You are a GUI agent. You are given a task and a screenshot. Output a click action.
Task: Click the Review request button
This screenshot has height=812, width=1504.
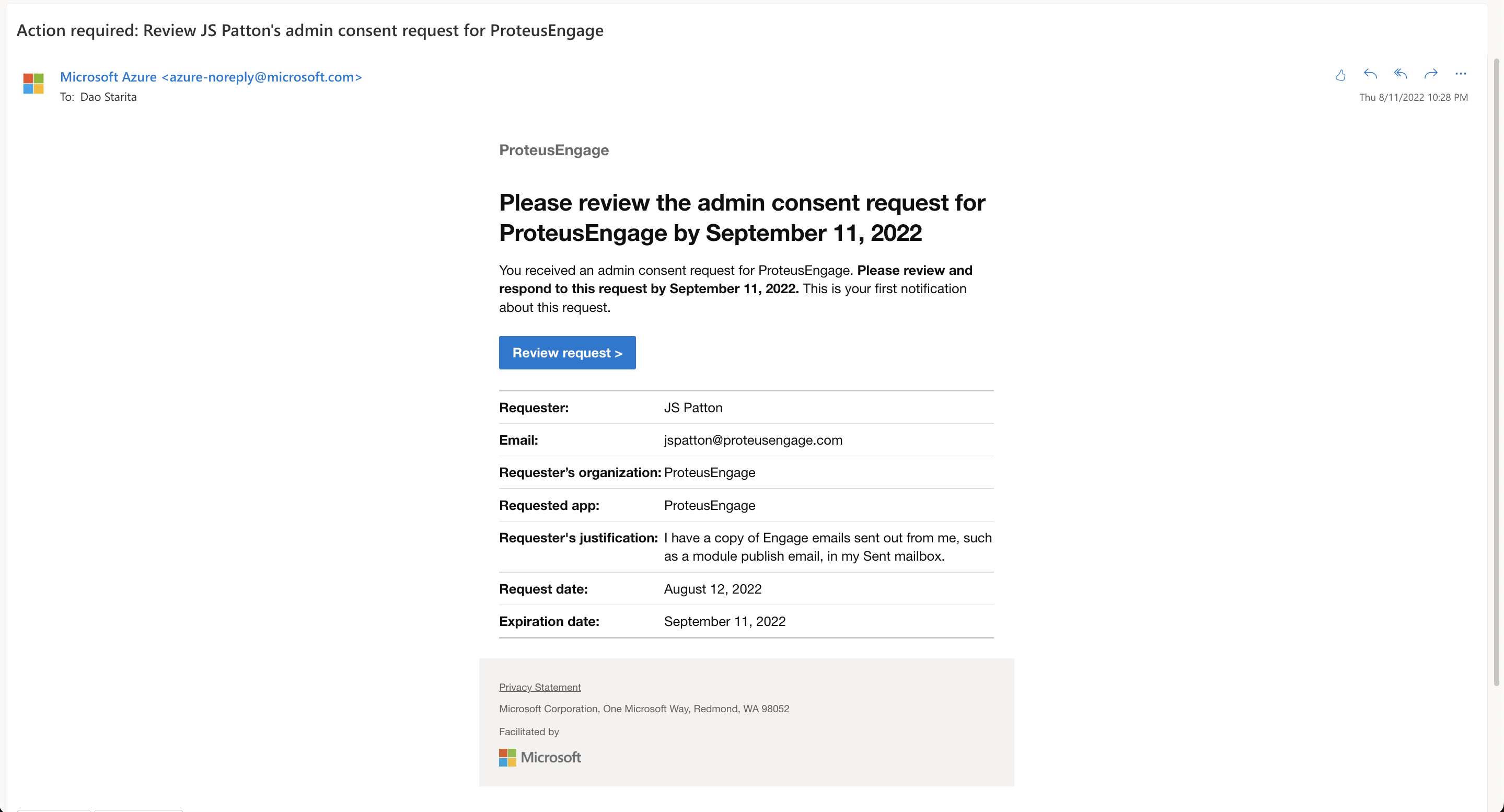tap(567, 353)
